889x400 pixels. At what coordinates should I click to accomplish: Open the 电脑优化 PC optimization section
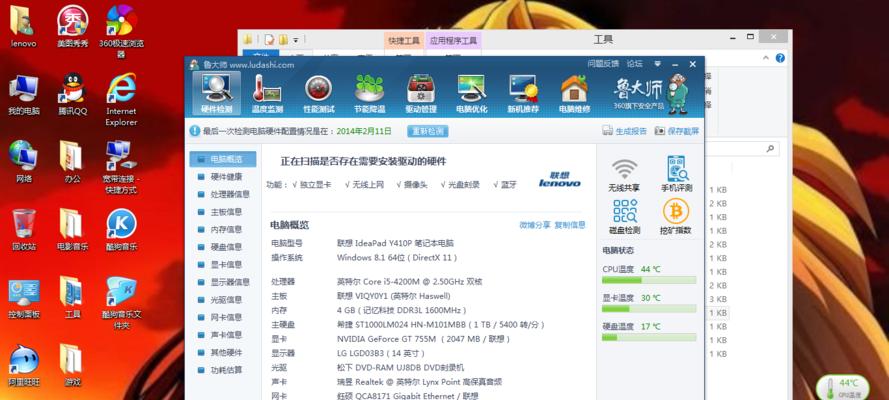coord(472,93)
